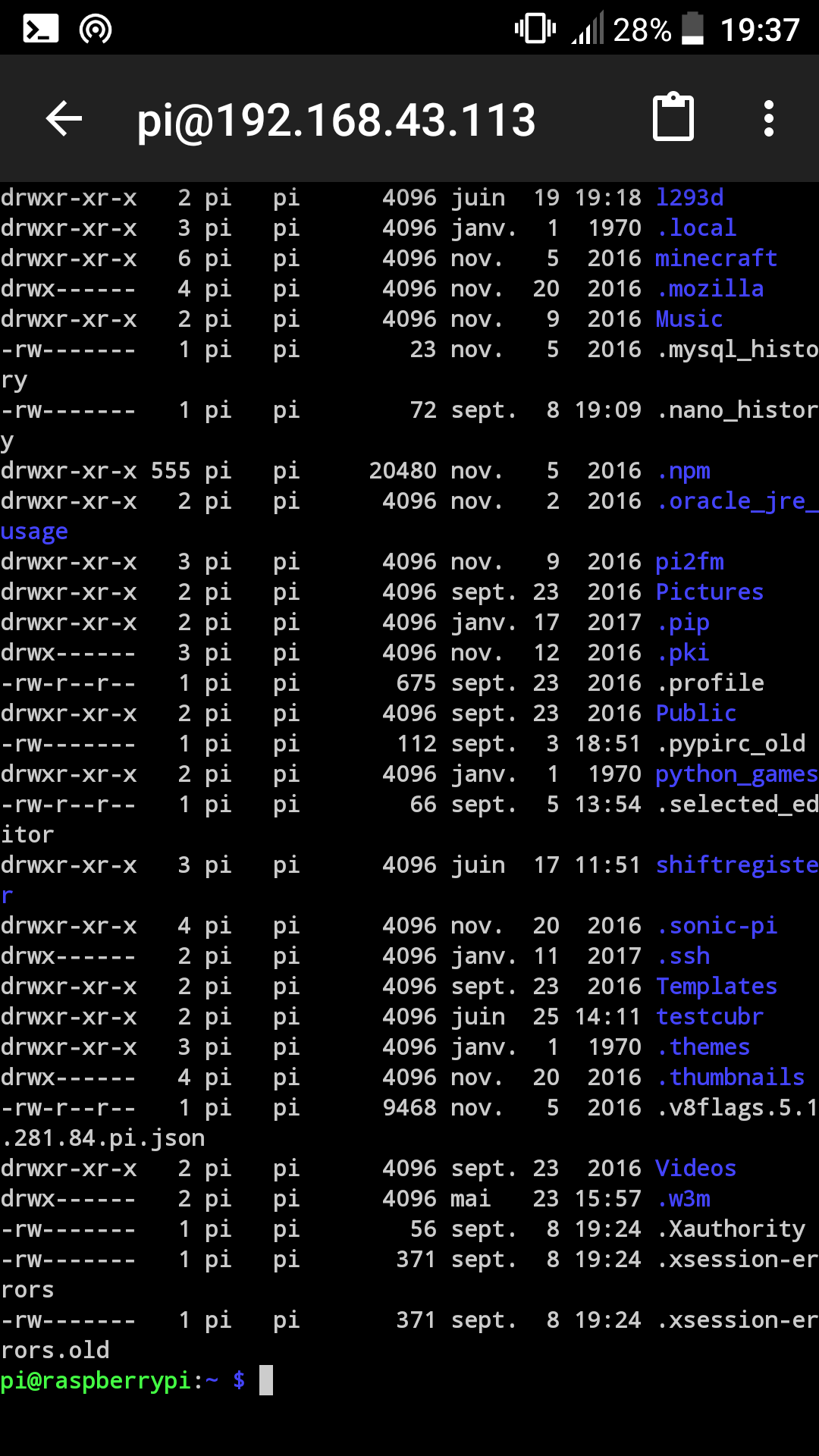Select the .themes directory name
This screenshot has height=1456, width=819.
[703, 1047]
